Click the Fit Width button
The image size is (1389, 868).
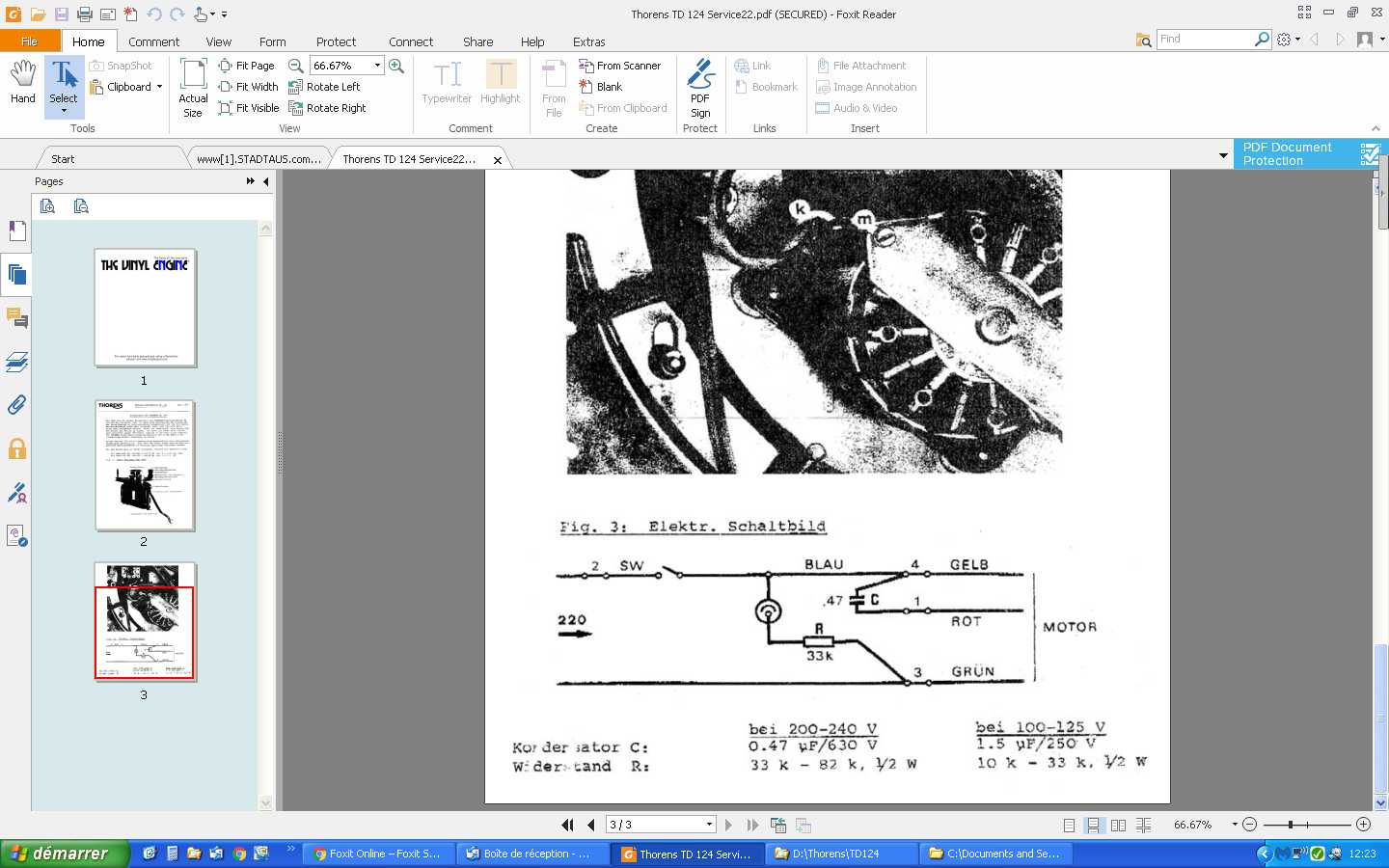(248, 87)
